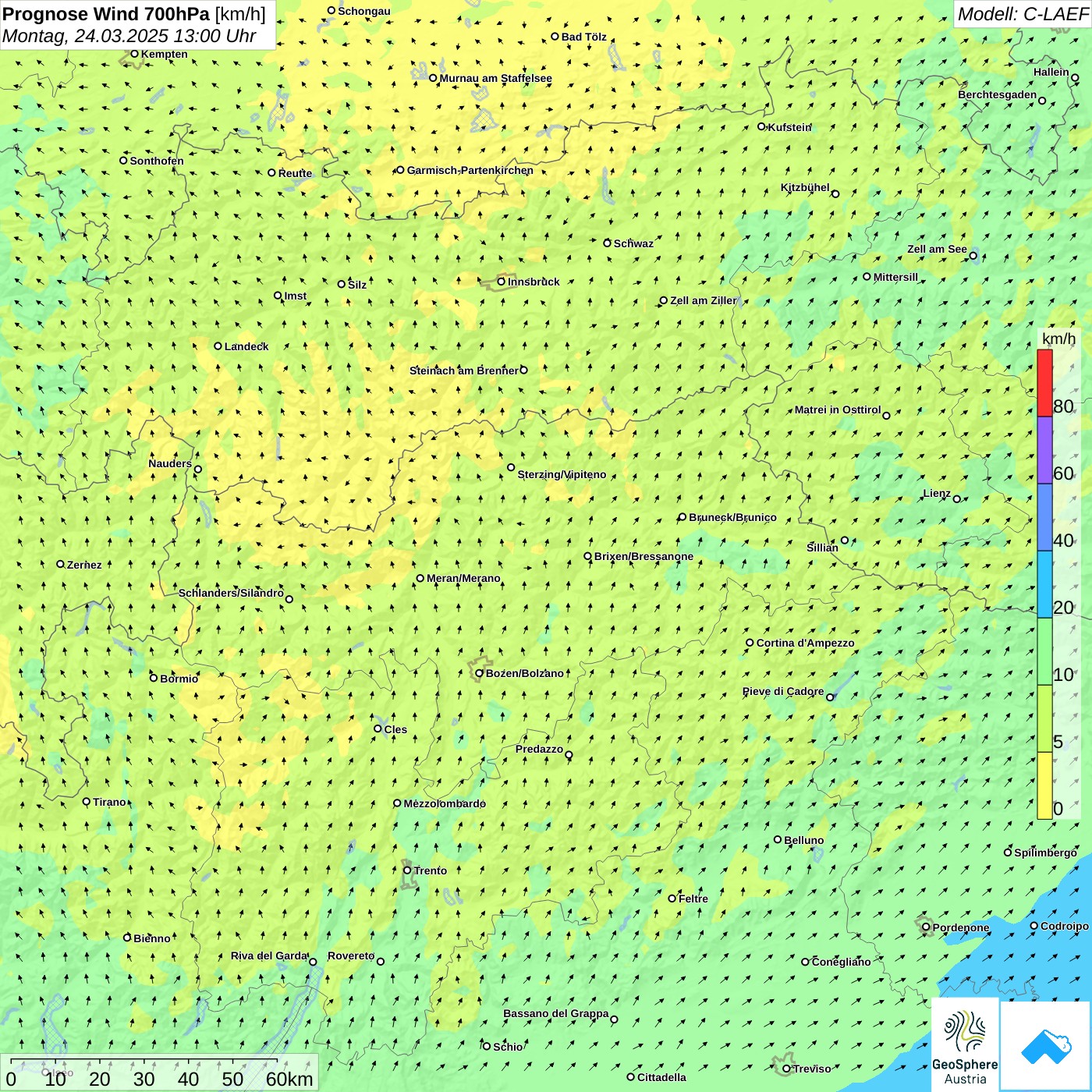
Task: Click the 'Treviso' label
Action: point(812,1069)
